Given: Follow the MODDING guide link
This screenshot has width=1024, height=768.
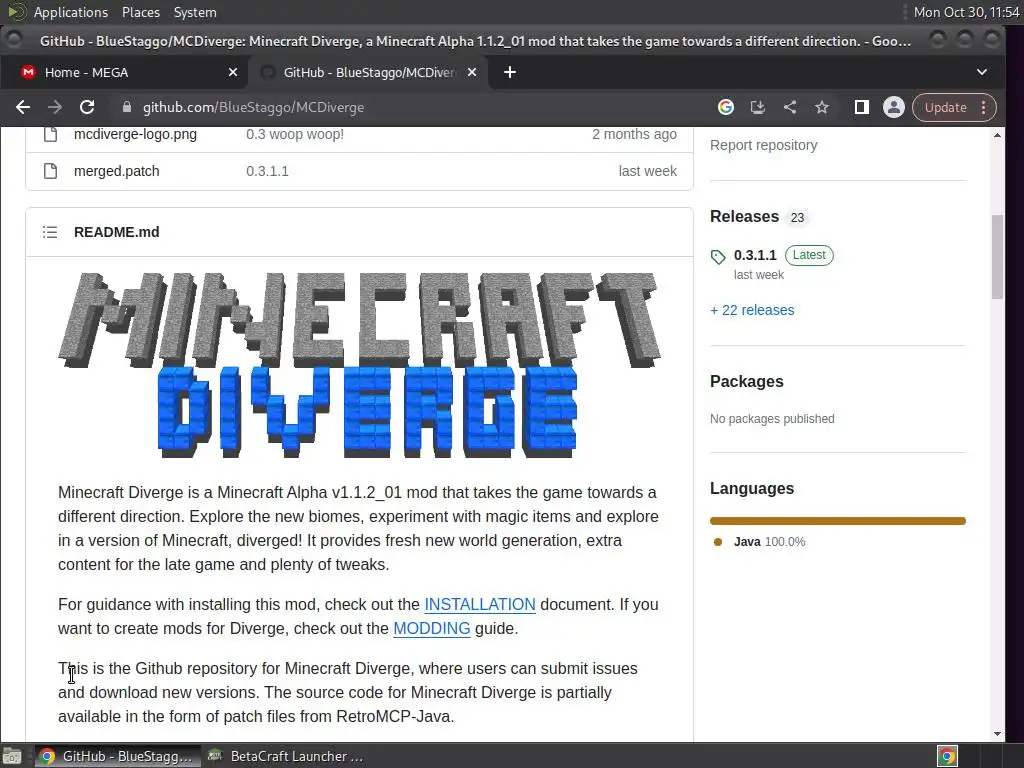Looking at the screenshot, I should pyautogui.click(x=432, y=628).
